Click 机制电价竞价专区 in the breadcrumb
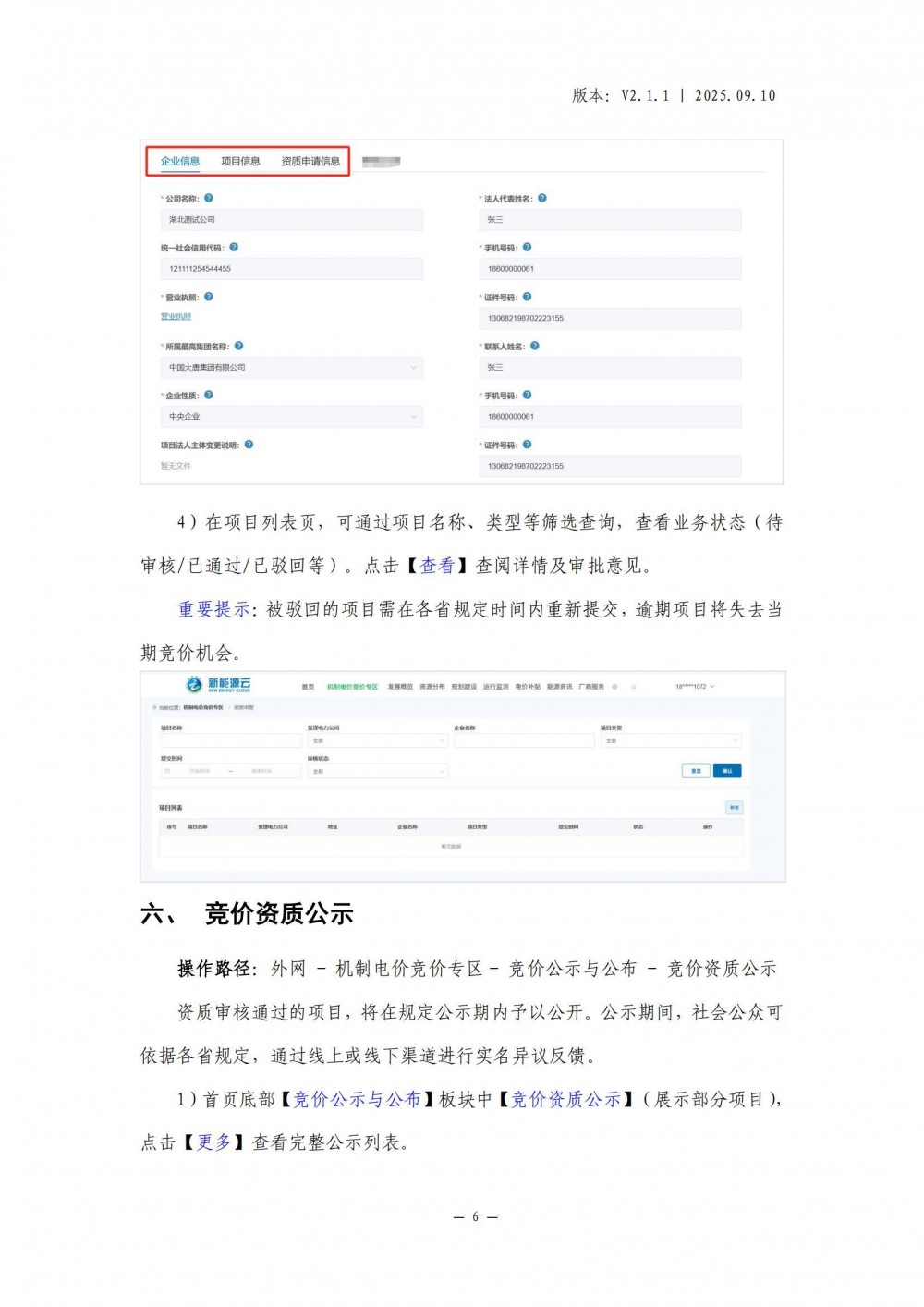Viewport: 924px width, 1307px height. pyautogui.click(x=202, y=707)
